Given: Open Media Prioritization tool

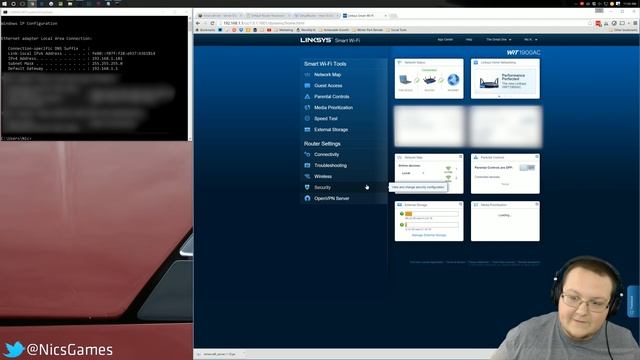Looking at the screenshot, I should pos(333,108).
